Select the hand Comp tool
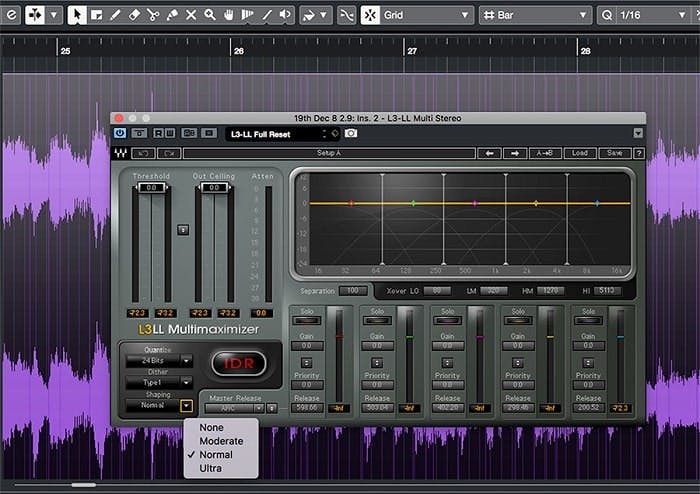 (x=229, y=15)
